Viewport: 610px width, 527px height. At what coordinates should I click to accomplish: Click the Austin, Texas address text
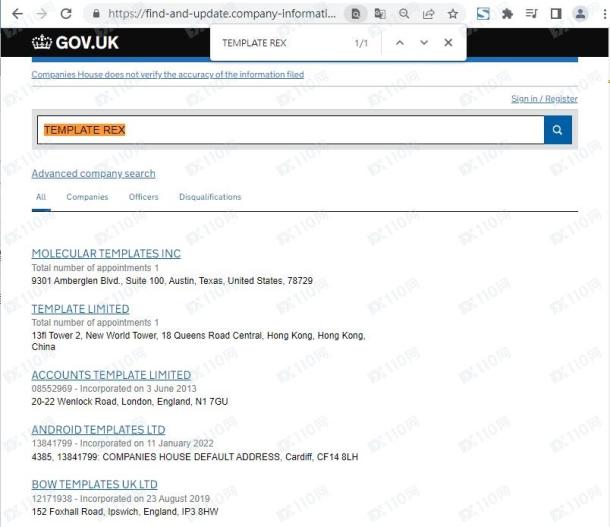pyautogui.click(x=172, y=281)
